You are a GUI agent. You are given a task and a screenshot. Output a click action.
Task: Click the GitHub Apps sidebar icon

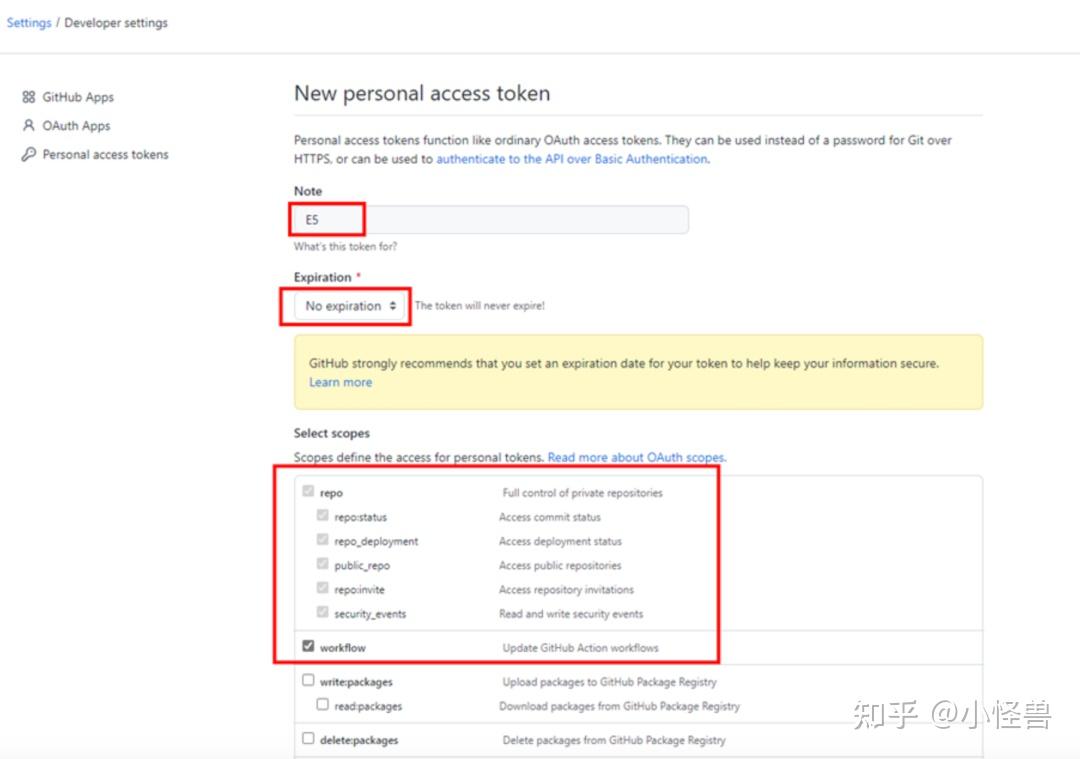28,98
